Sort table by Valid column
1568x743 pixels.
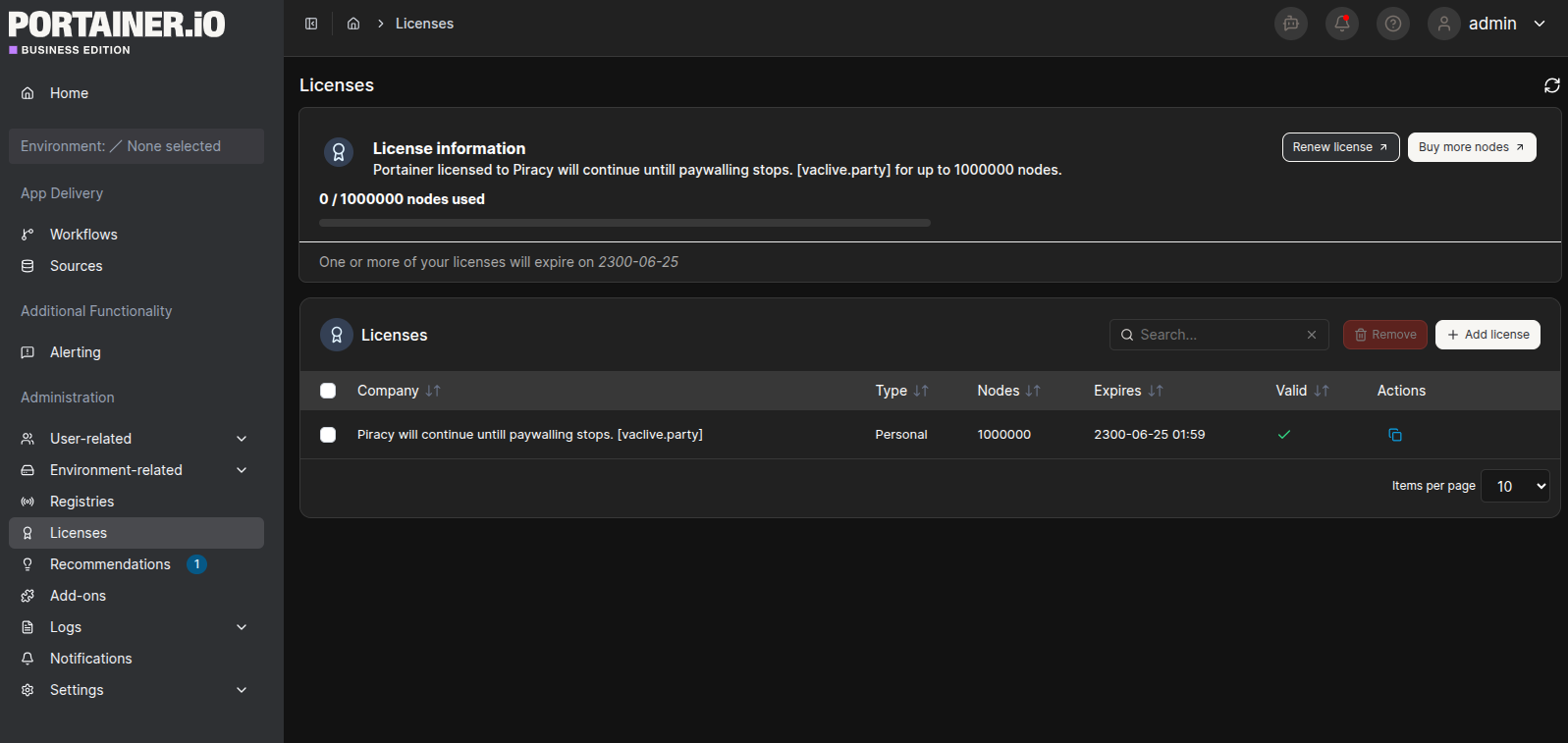tap(1302, 391)
